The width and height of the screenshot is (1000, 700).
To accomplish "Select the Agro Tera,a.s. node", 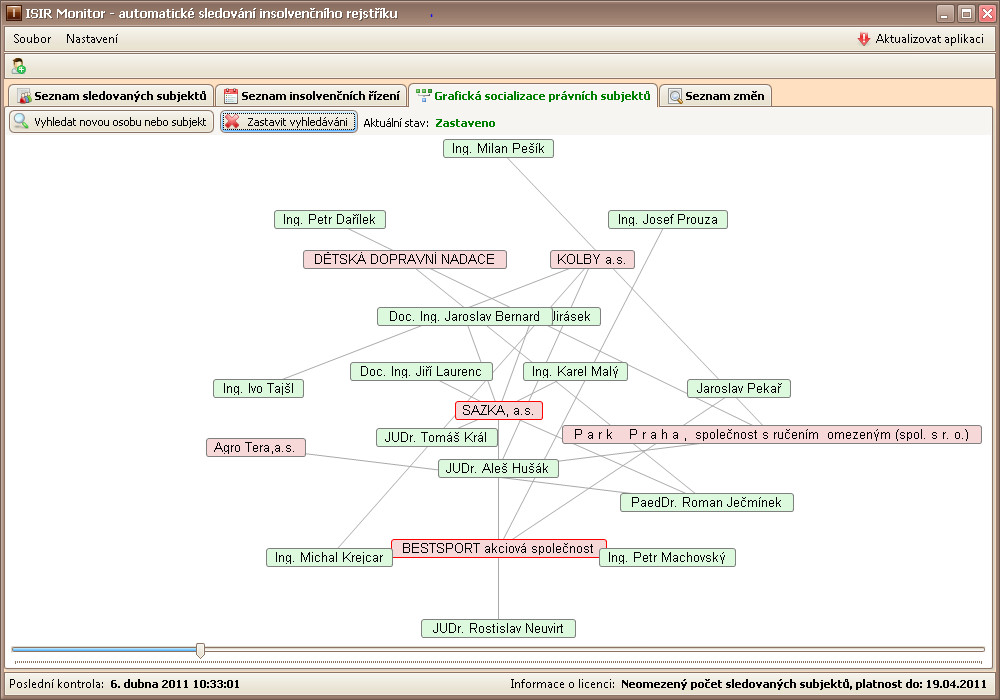I will click(256, 448).
